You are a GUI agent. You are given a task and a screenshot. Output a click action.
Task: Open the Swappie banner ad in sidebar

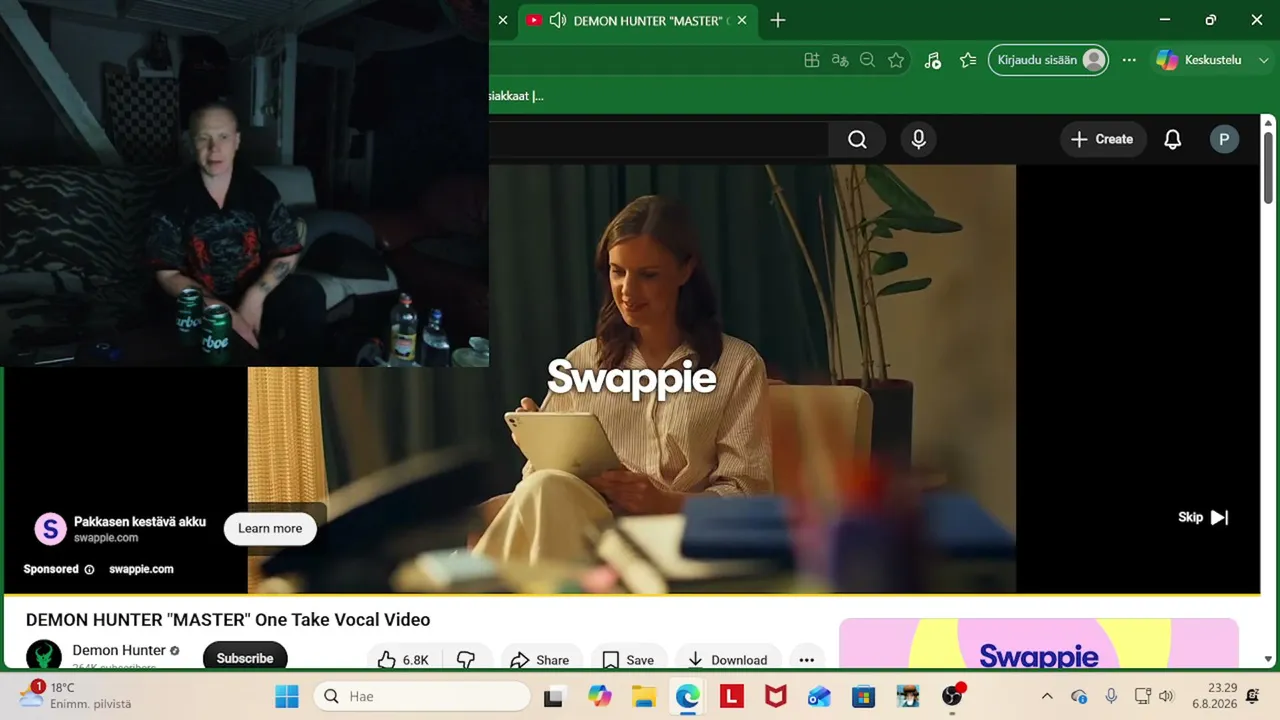pos(1039,644)
